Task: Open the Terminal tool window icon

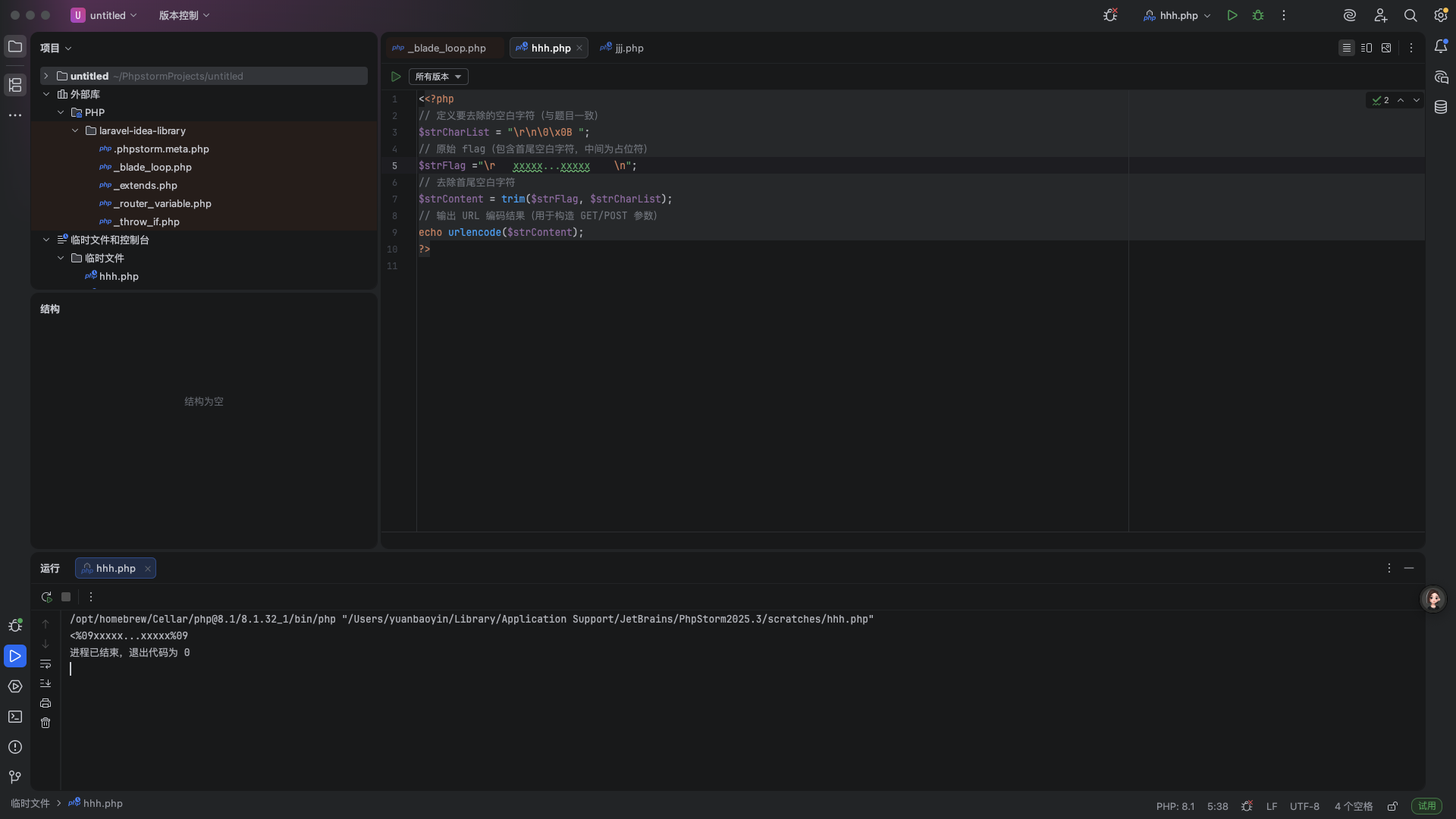Action: (x=15, y=717)
